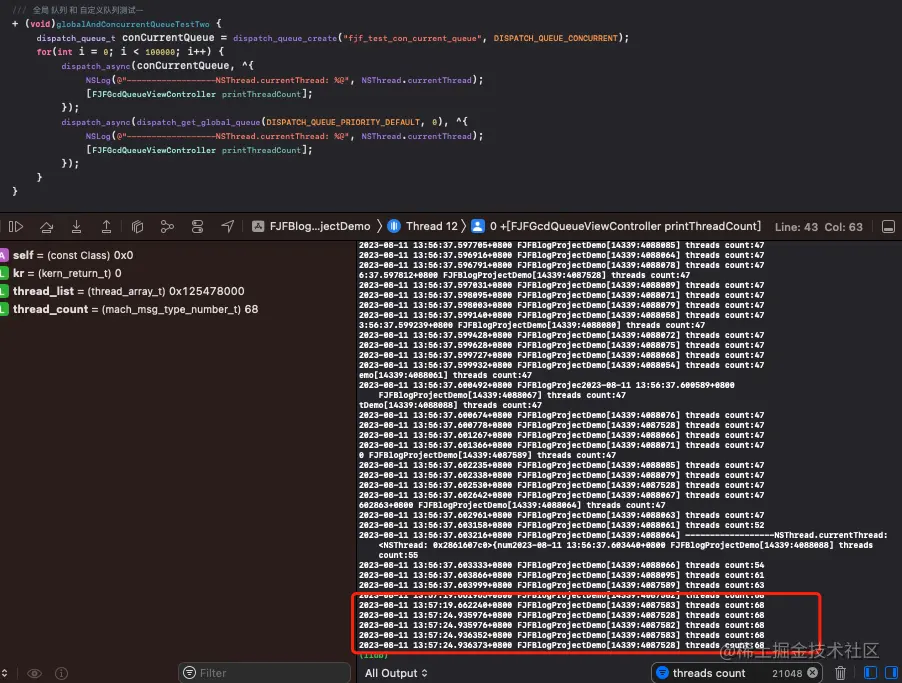The width and height of the screenshot is (902, 683).
Task: Toggle the console pane button
Action: click(891, 673)
